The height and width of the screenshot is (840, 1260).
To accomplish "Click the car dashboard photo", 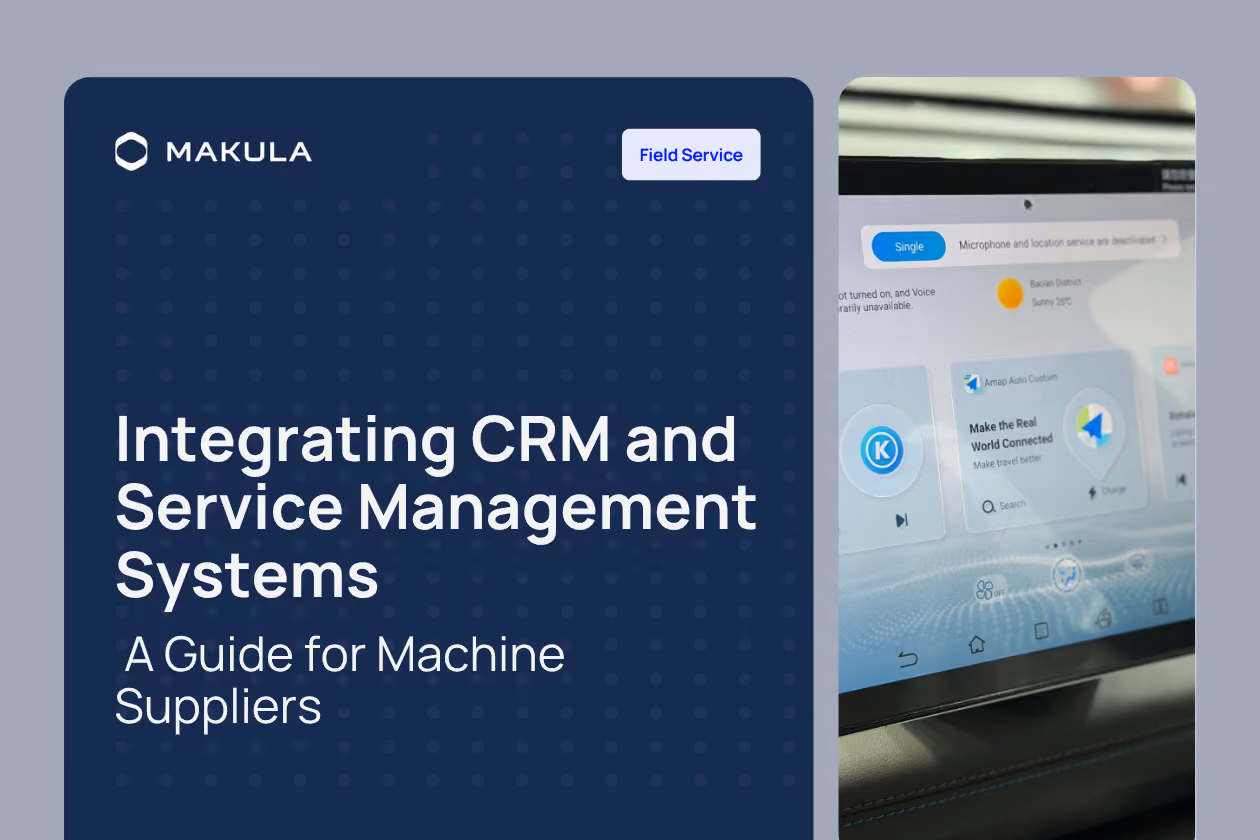I will tap(1017, 458).
